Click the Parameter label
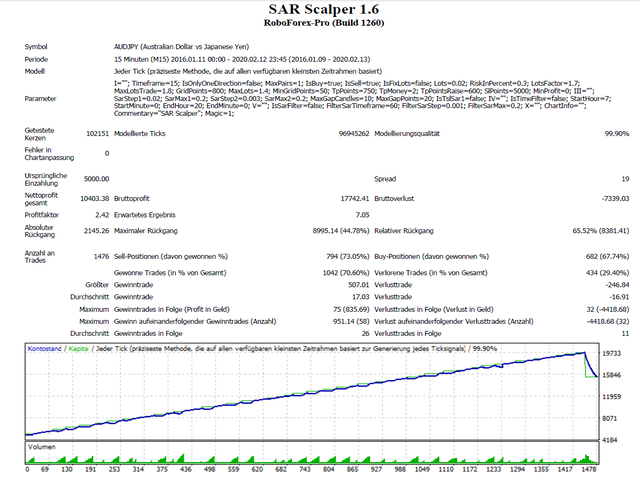 point(40,98)
